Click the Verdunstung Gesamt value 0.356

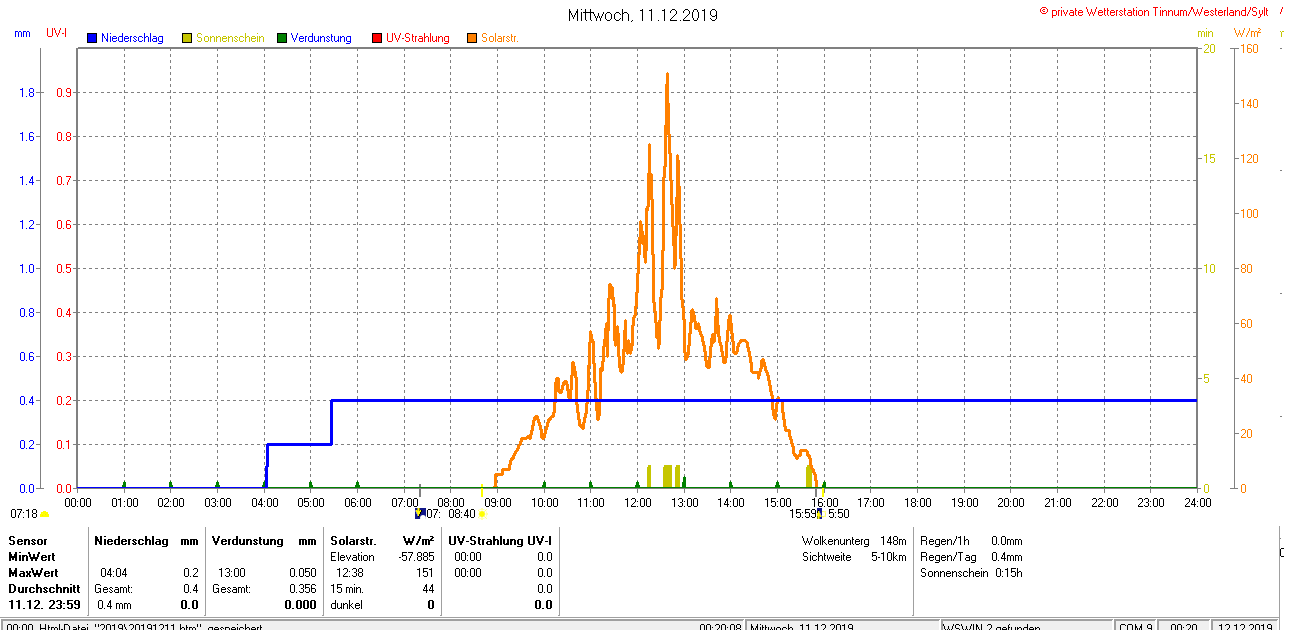click(302, 589)
